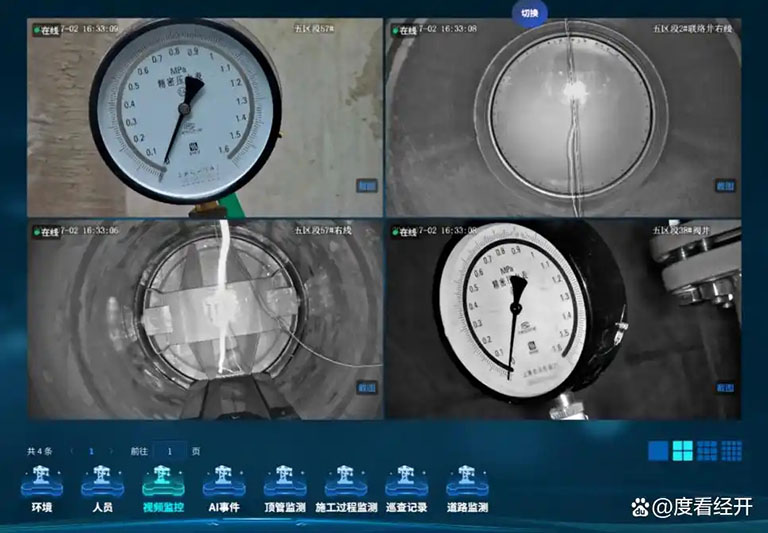
Task: Open the AI事件 module icon
Action: point(224,481)
